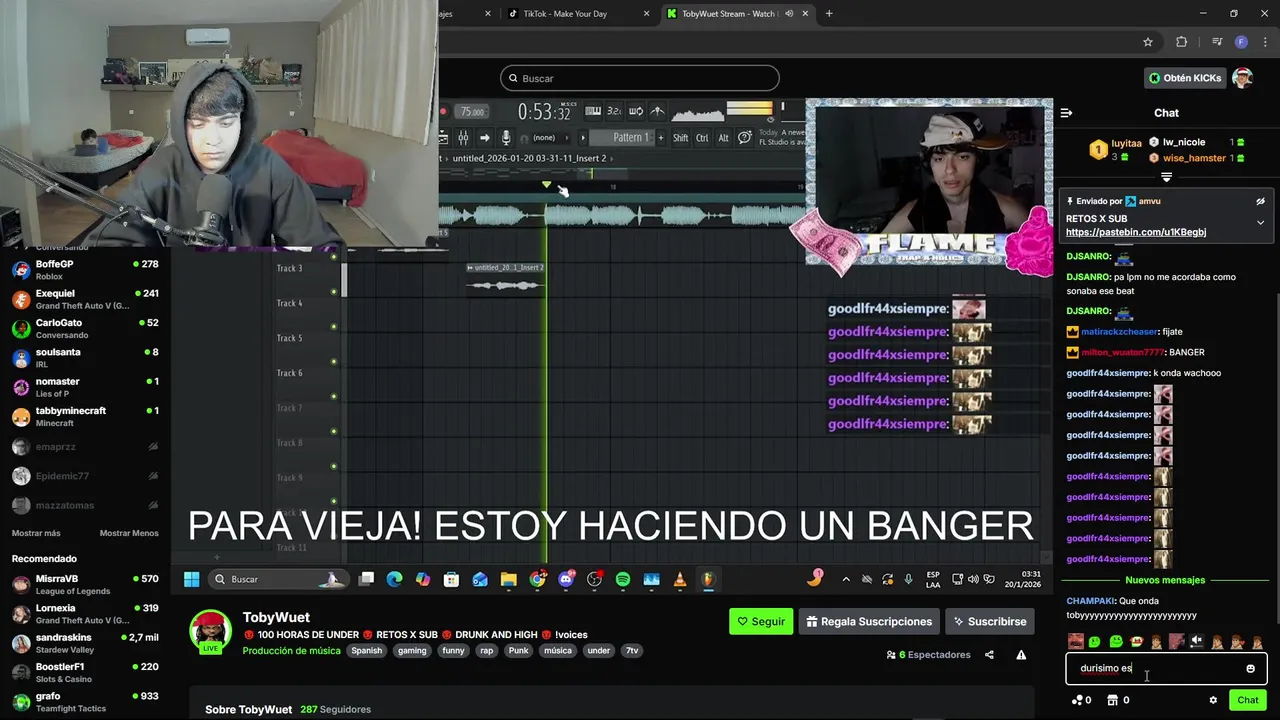Image resolution: width=1280 pixels, height=720 pixels.
Task: Jump to Nuevos mensajes in chat
Action: tap(1165, 580)
